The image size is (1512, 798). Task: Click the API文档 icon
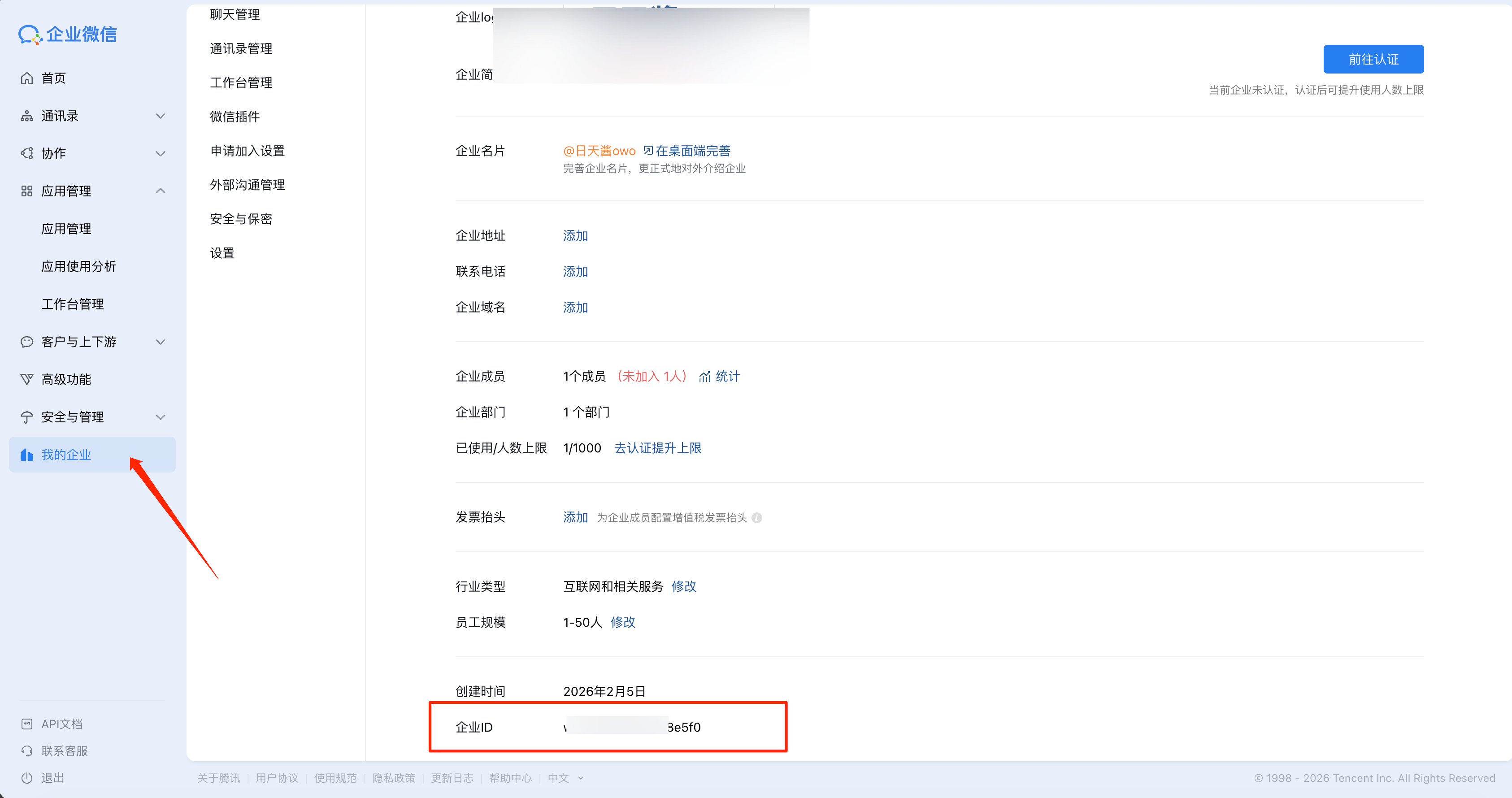click(x=26, y=724)
